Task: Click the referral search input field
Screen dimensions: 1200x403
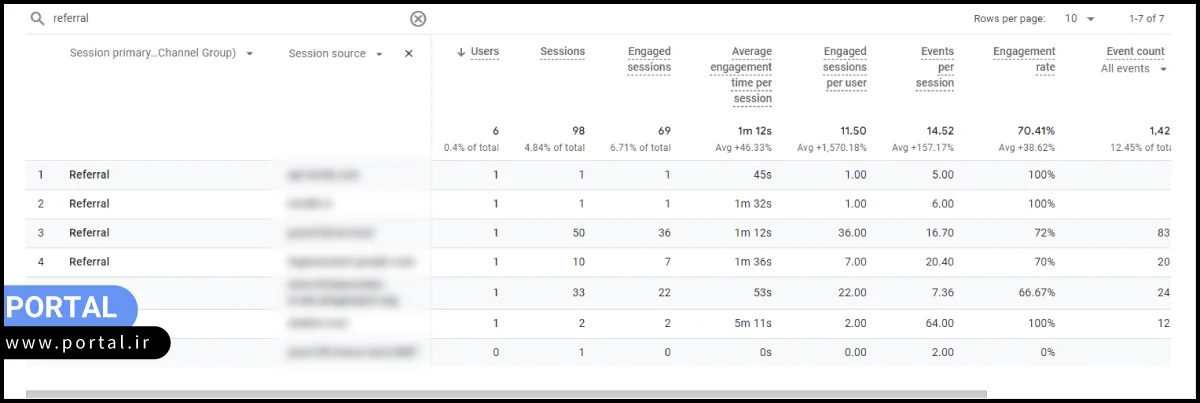Action: tap(220, 19)
